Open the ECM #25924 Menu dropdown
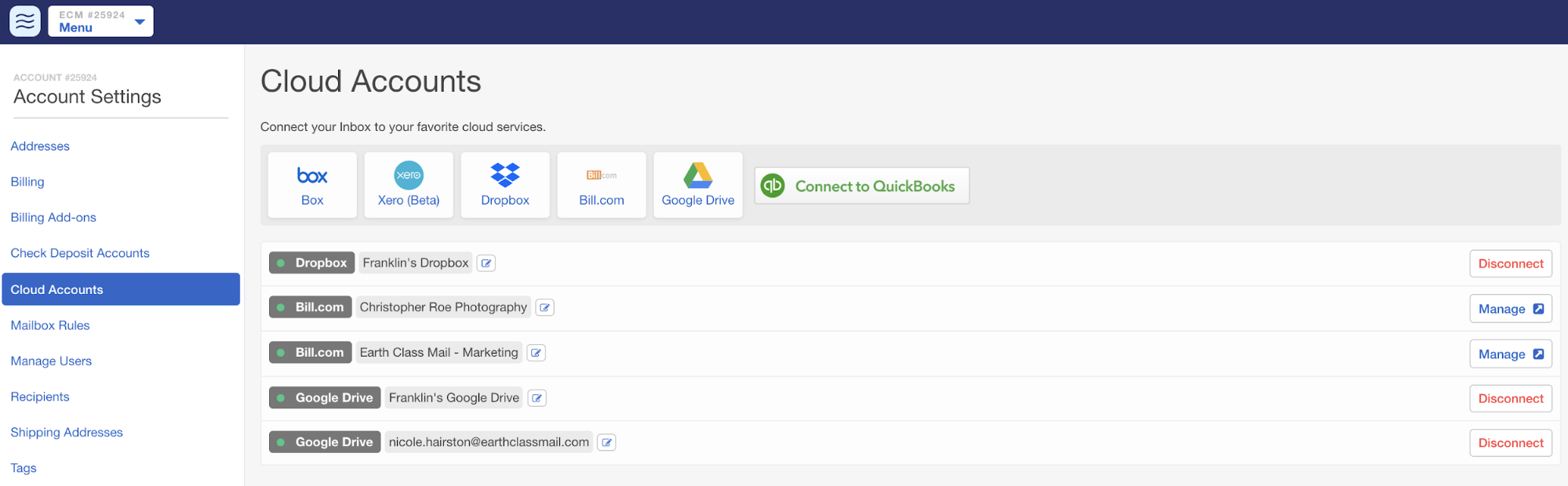1568x486 pixels. coord(100,21)
